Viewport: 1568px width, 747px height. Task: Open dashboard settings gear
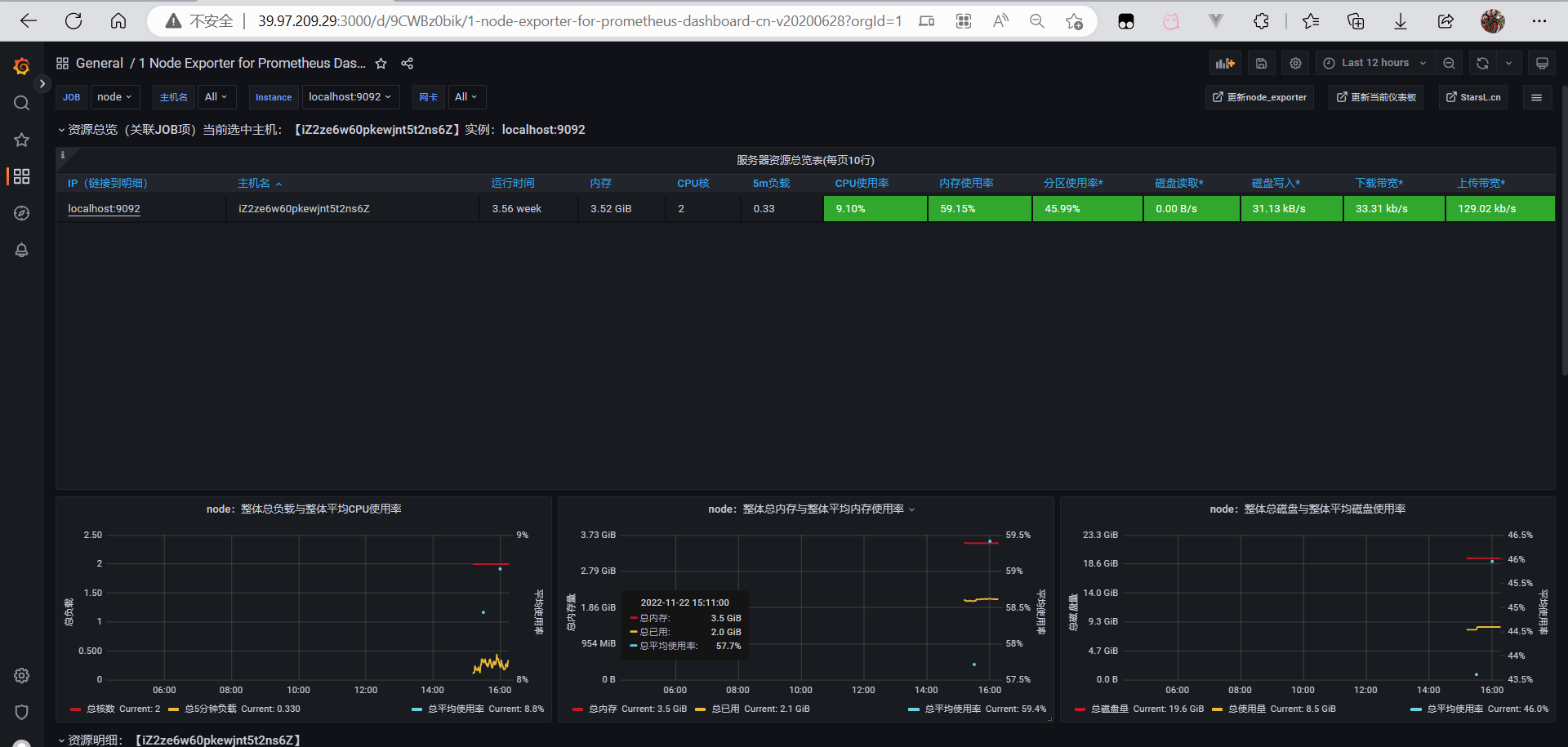click(x=1295, y=63)
